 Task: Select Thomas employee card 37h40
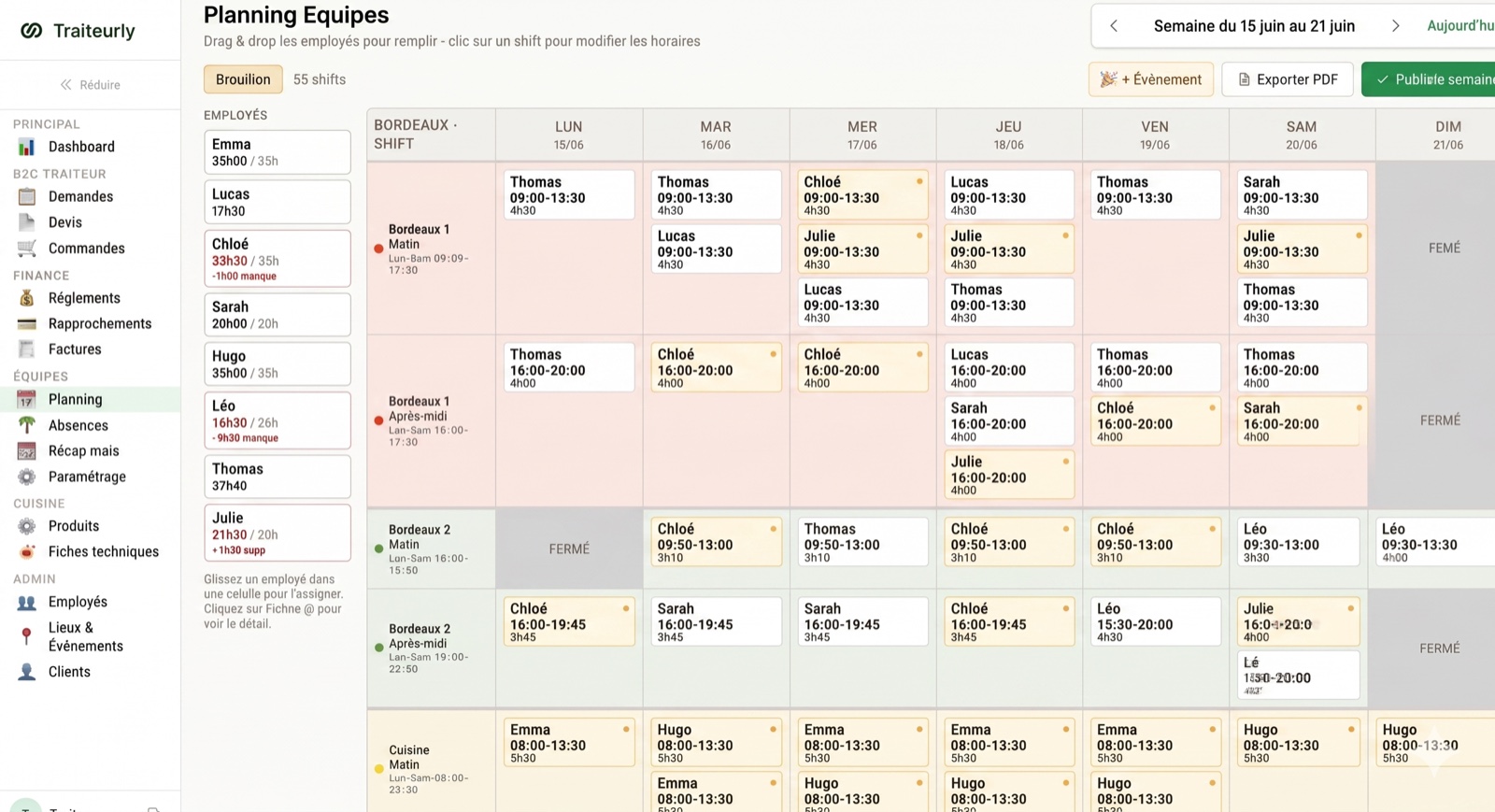[x=278, y=477]
